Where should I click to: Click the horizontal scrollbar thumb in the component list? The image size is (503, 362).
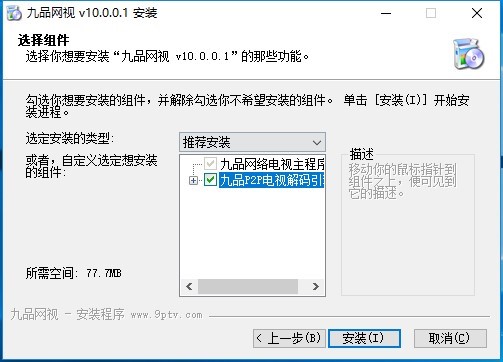[x=248, y=287]
